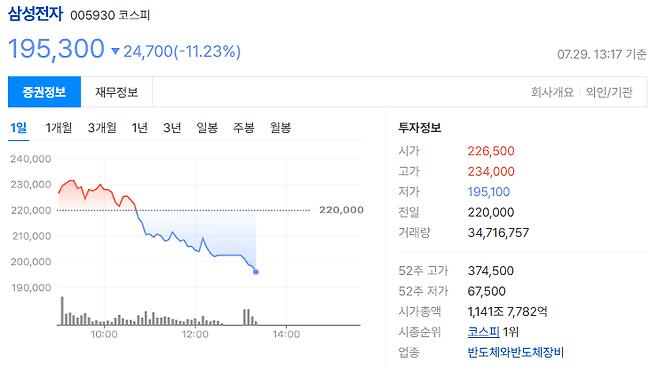This screenshot has height=370, width=658.
Task: Click the 코스피 market rank link
Action: pyautogui.click(x=483, y=332)
